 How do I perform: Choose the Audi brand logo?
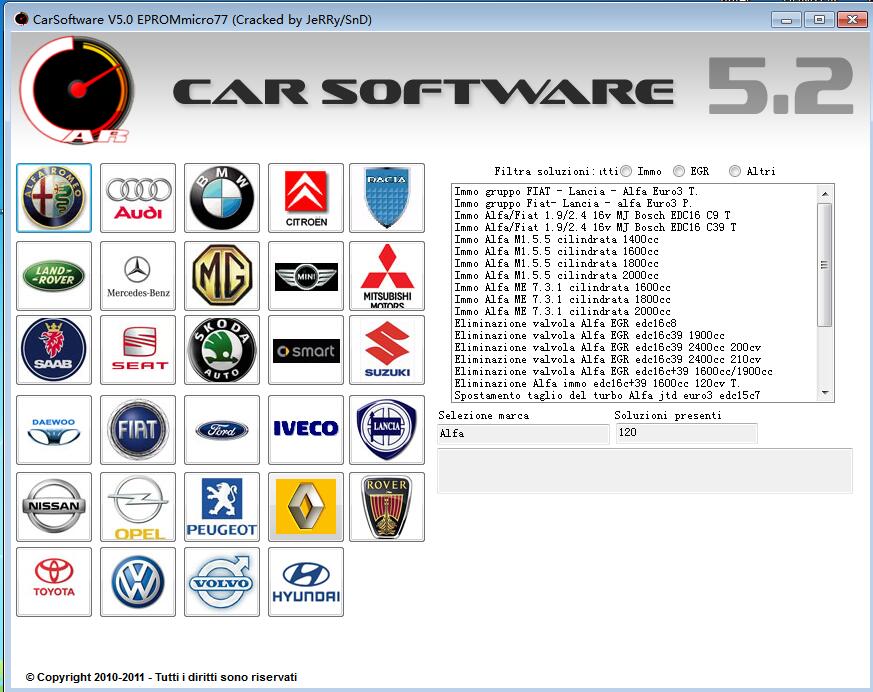pyautogui.click(x=138, y=198)
